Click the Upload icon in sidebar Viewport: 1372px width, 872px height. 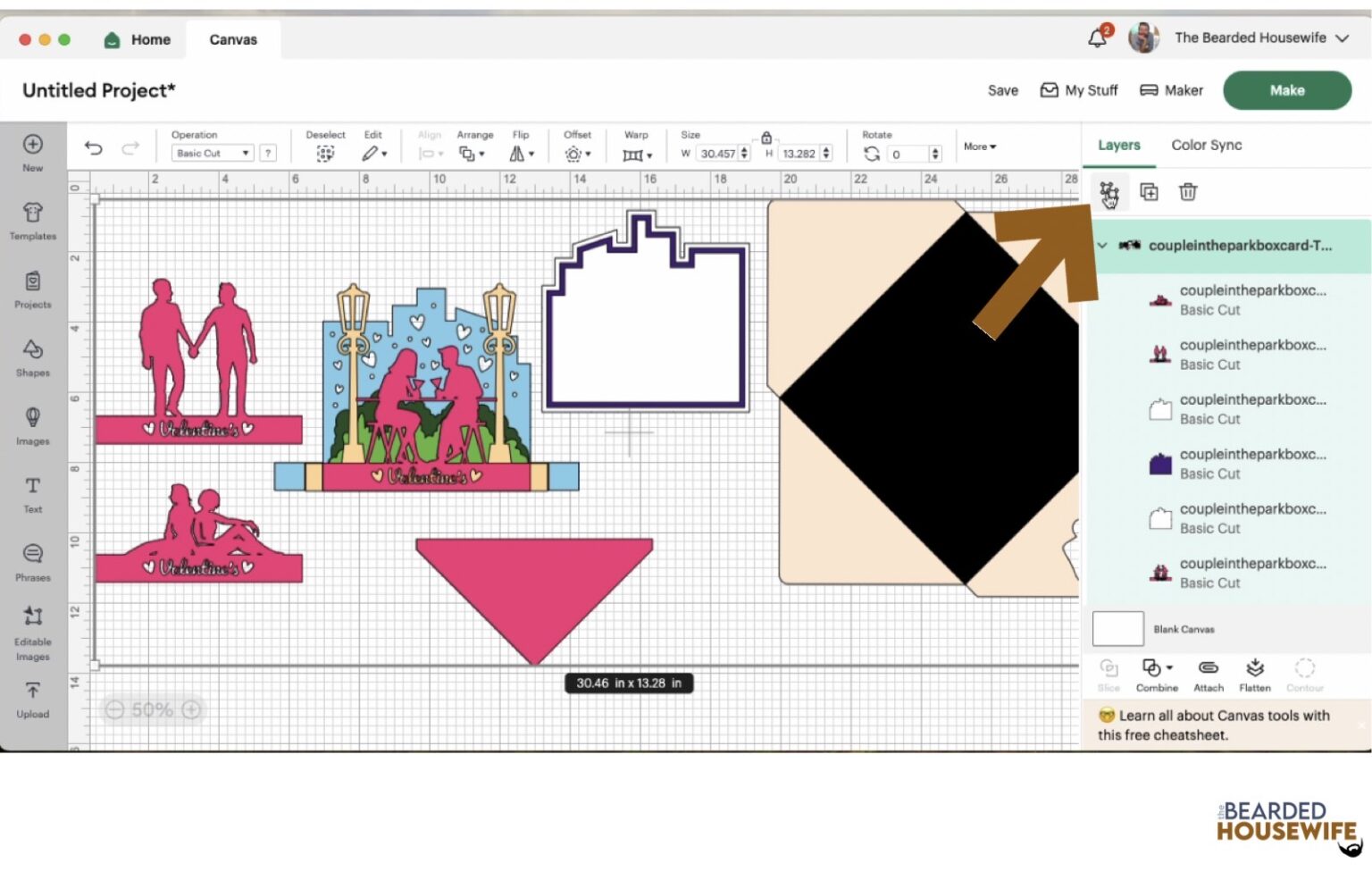coord(33,699)
